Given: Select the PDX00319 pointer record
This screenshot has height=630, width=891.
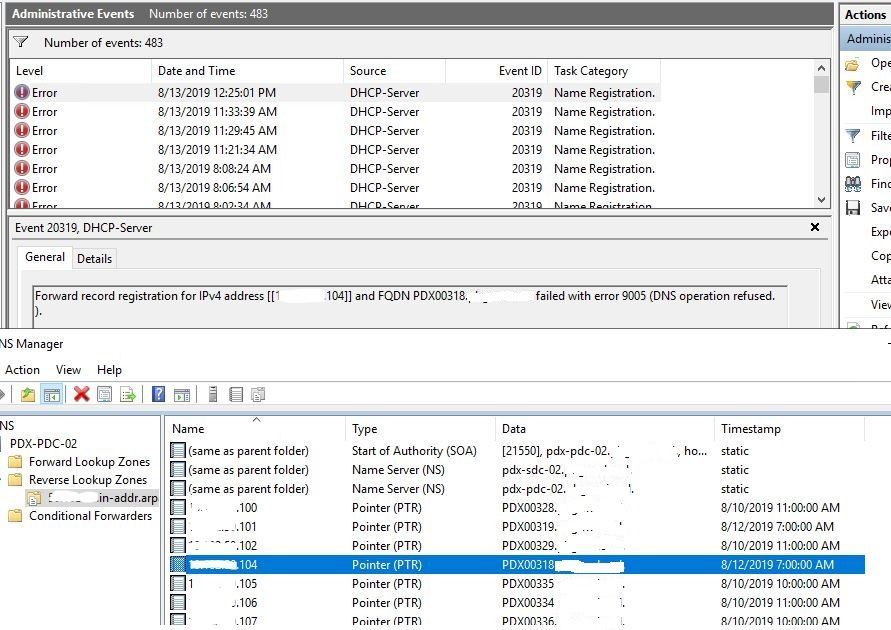Looking at the screenshot, I should [516, 527].
